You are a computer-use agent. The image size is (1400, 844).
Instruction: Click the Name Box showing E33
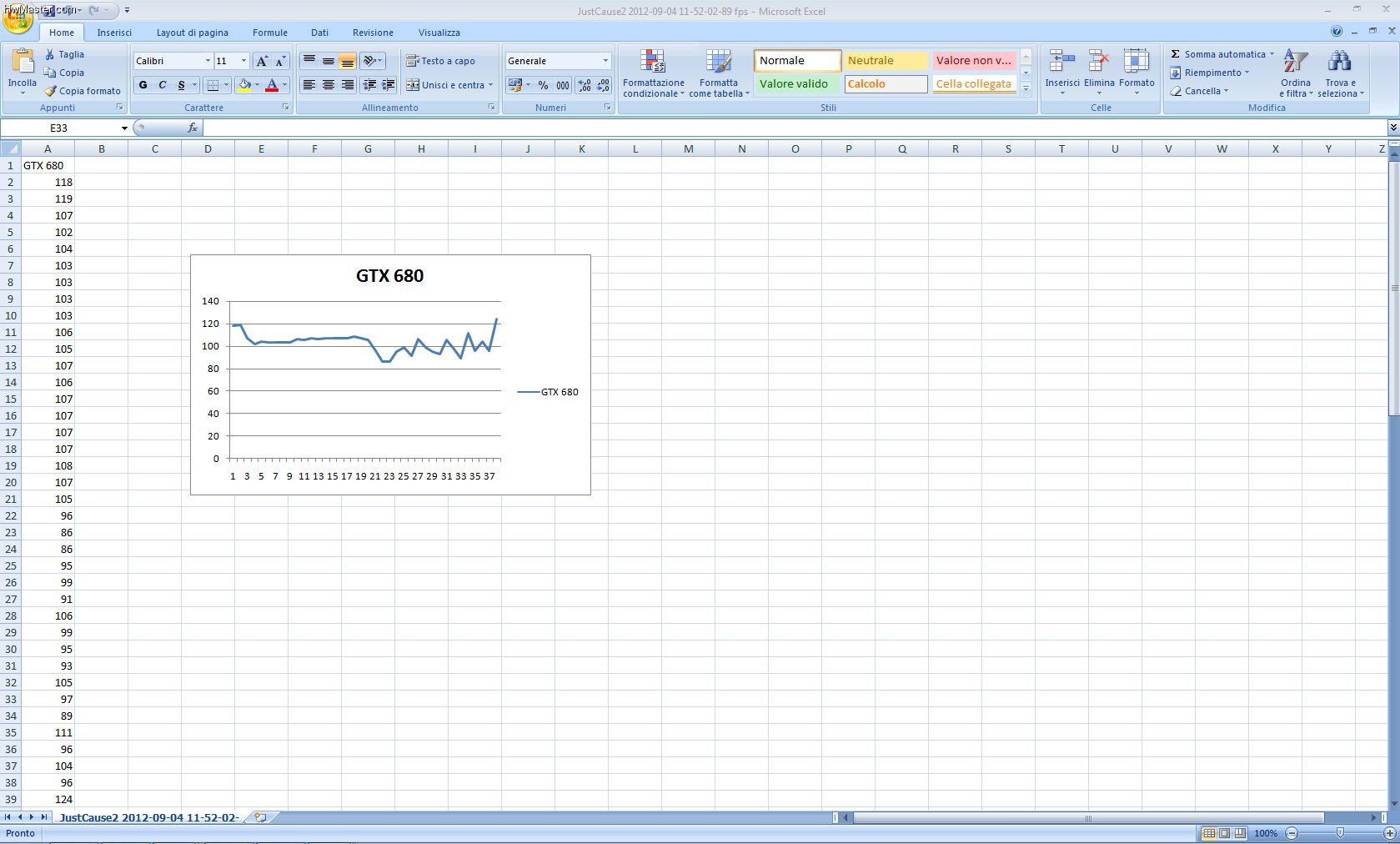pyautogui.click(x=58, y=128)
